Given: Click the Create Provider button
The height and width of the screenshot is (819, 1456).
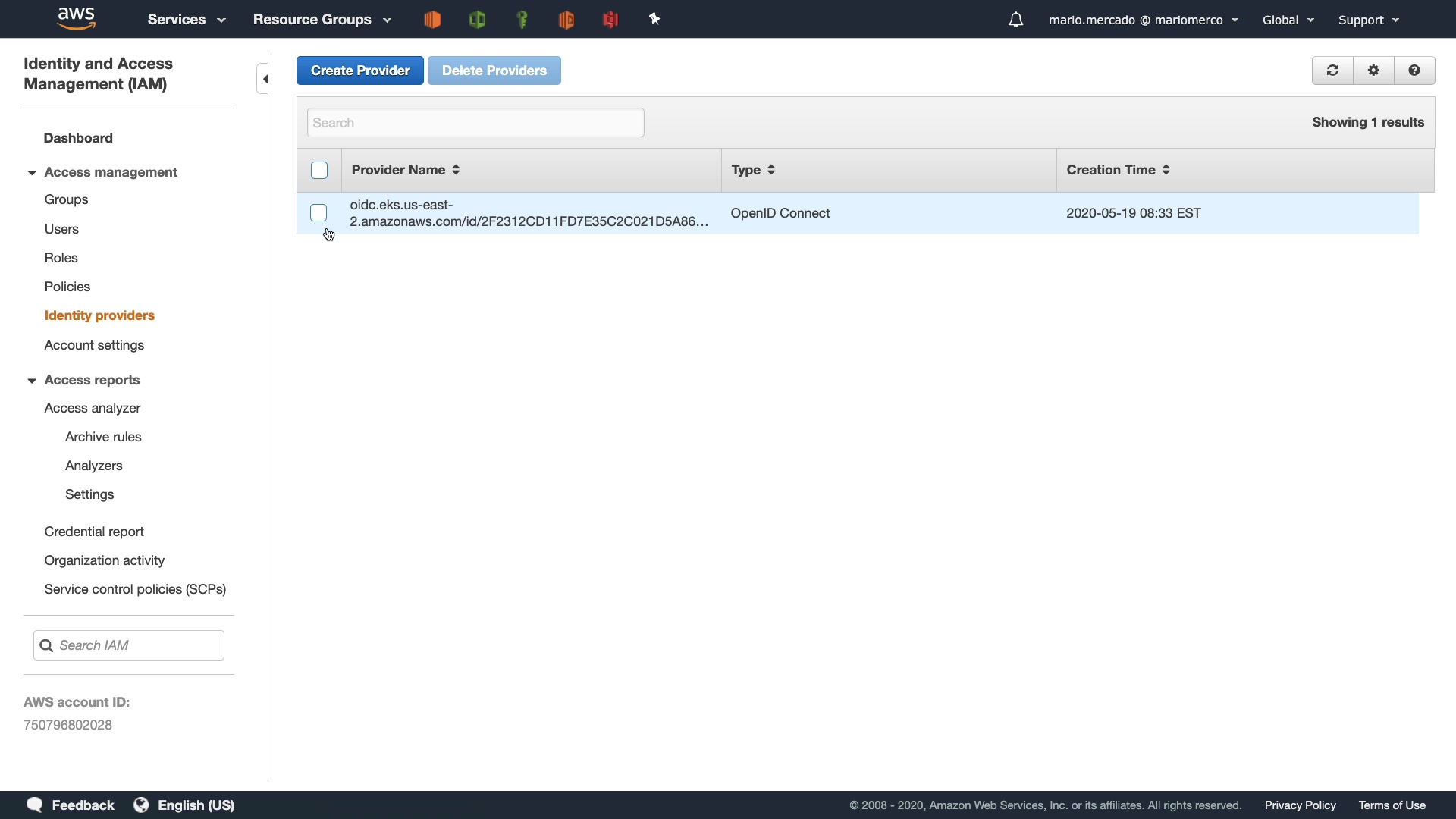Looking at the screenshot, I should (360, 71).
